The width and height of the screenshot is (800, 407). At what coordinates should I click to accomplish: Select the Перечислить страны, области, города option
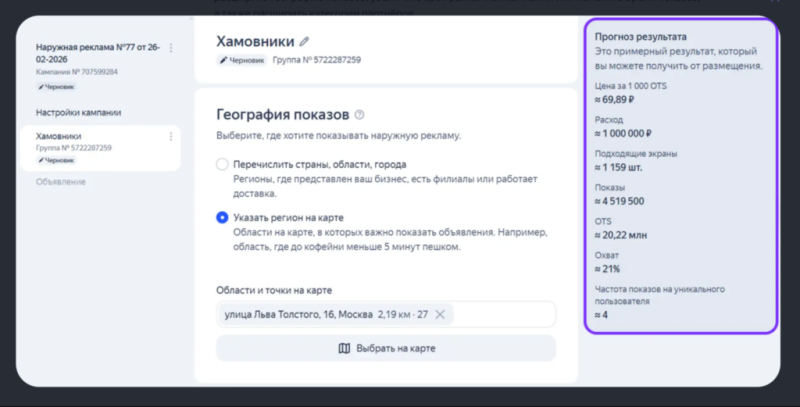click(222, 164)
